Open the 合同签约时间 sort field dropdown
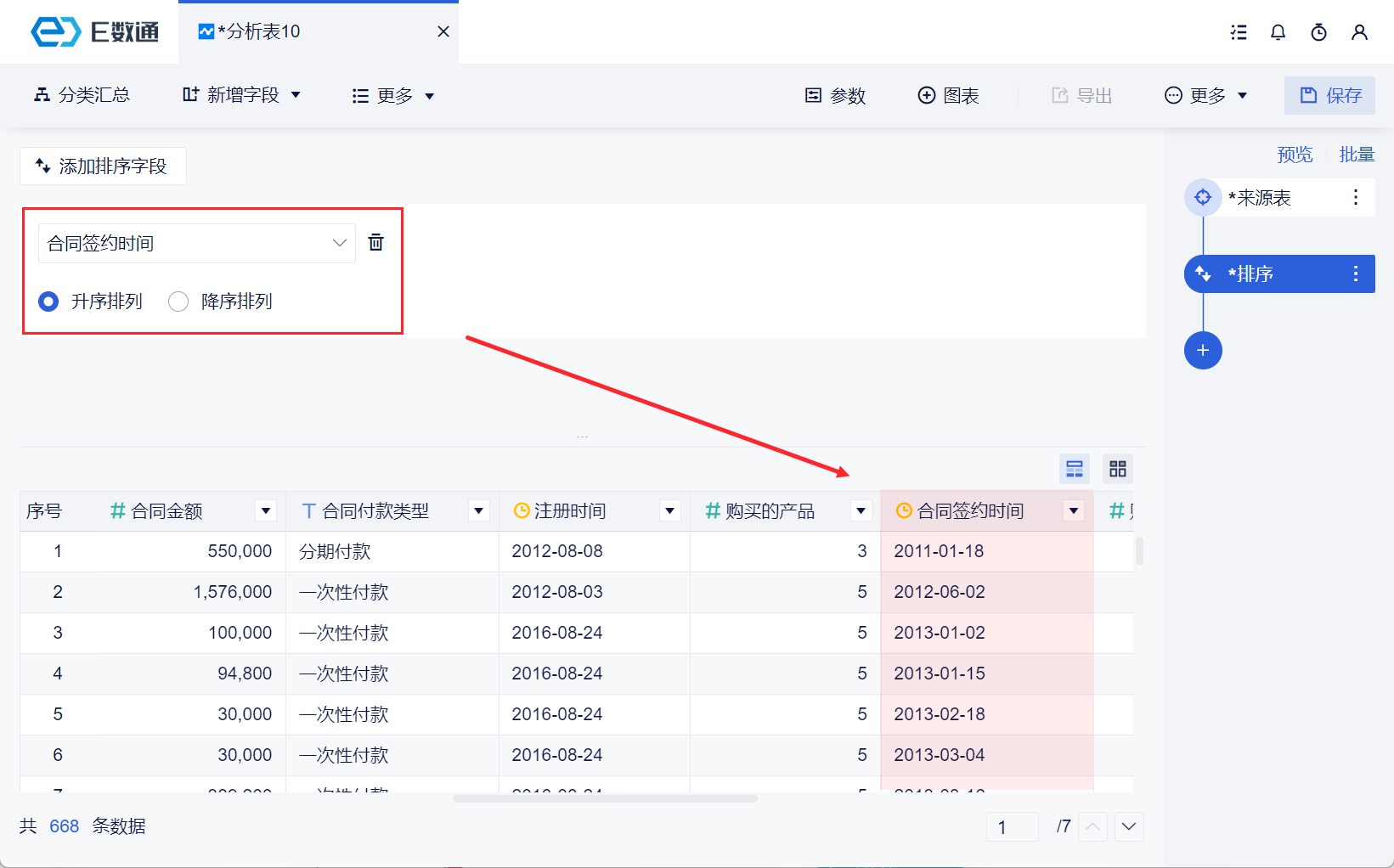The width and height of the screenshot is (1394, 868). [197, 244]
